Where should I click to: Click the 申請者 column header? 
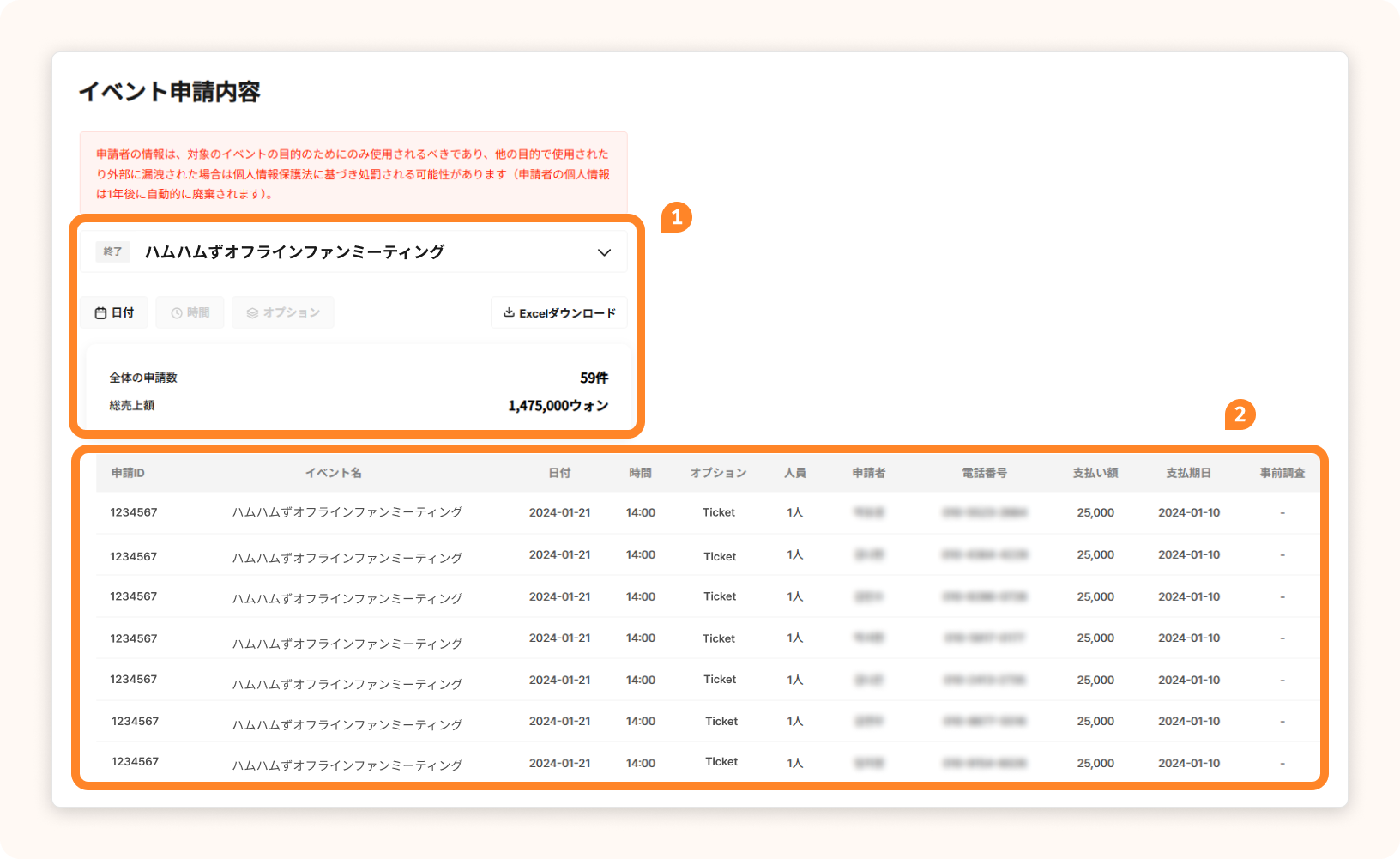click(x=868, y=473)
